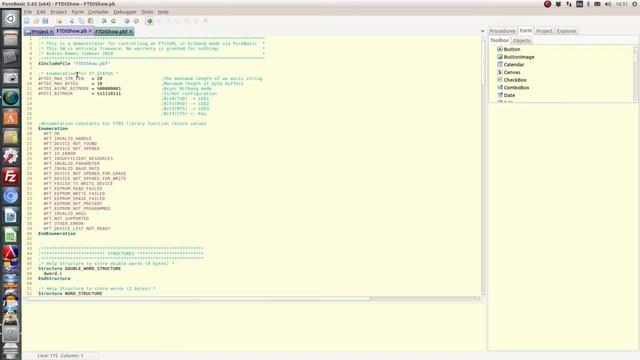Click the green debugger toggle toolbar icon

coord(149,21)
